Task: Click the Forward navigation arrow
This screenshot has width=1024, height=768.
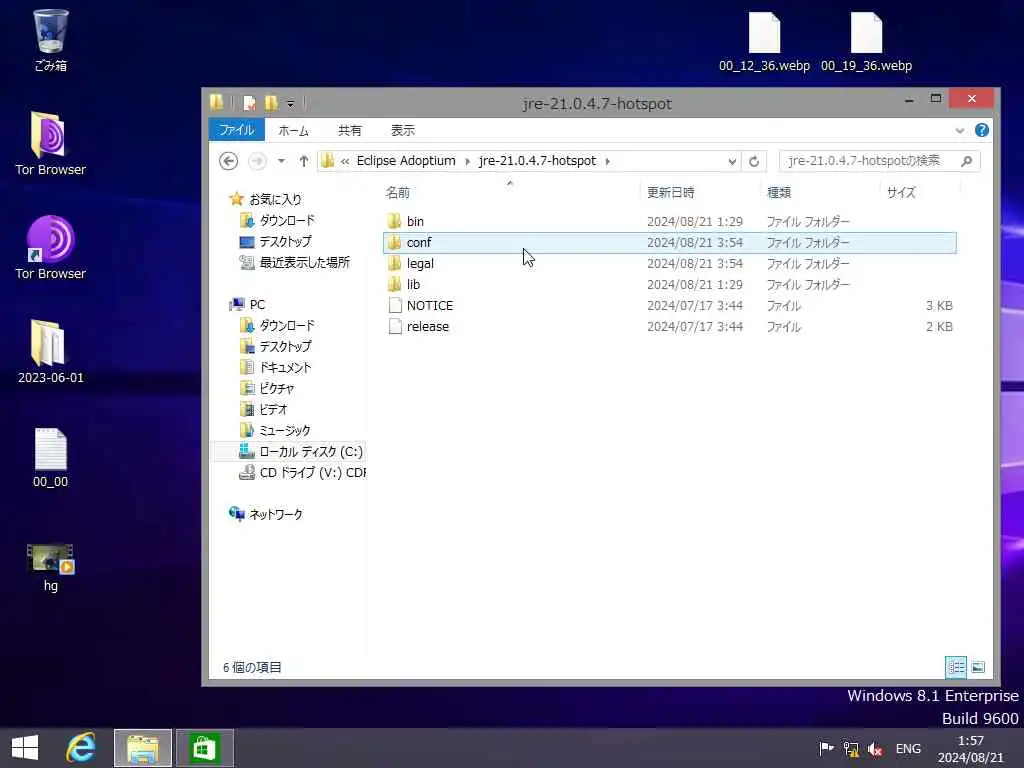Action: click(257, 161)
